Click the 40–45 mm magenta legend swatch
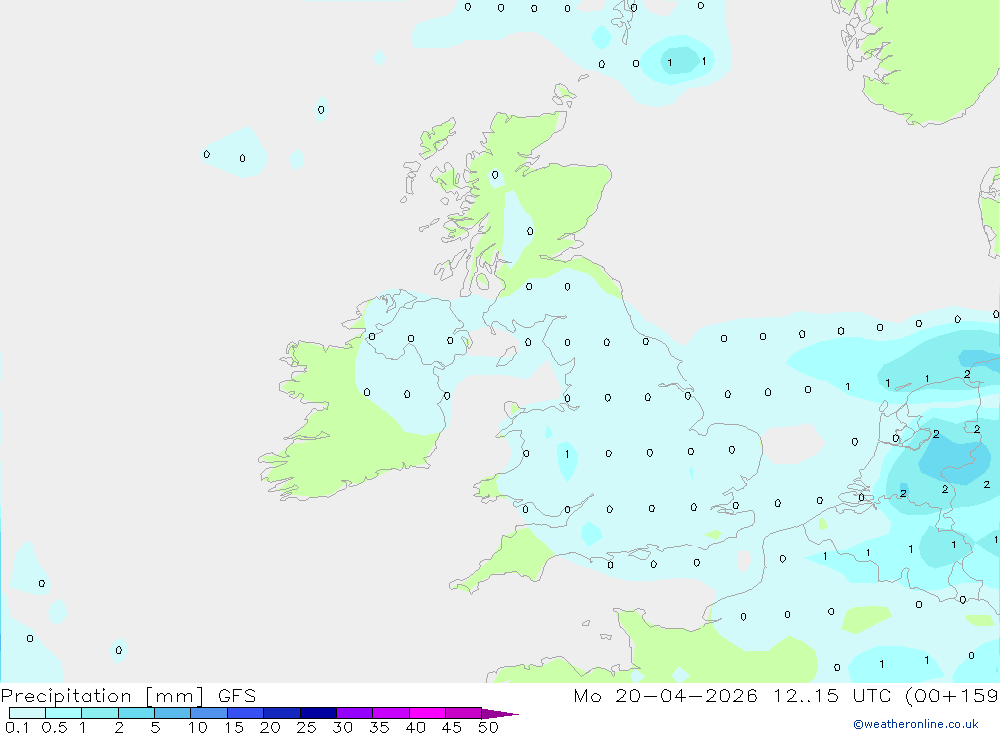 427,713
